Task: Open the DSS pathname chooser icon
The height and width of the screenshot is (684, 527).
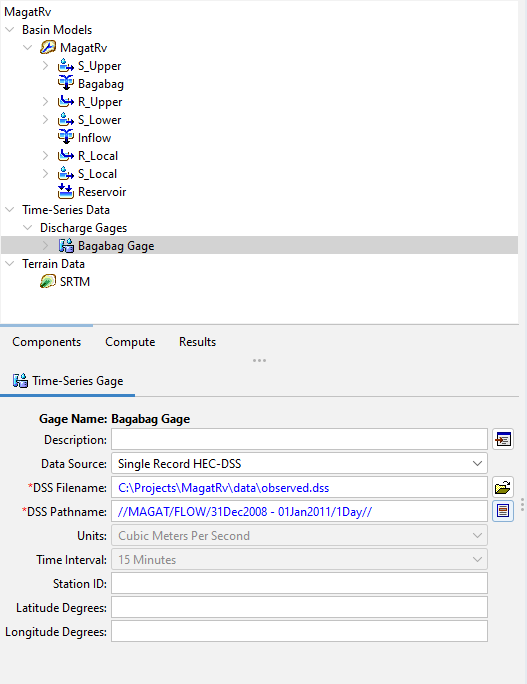Action: (503, 511)
